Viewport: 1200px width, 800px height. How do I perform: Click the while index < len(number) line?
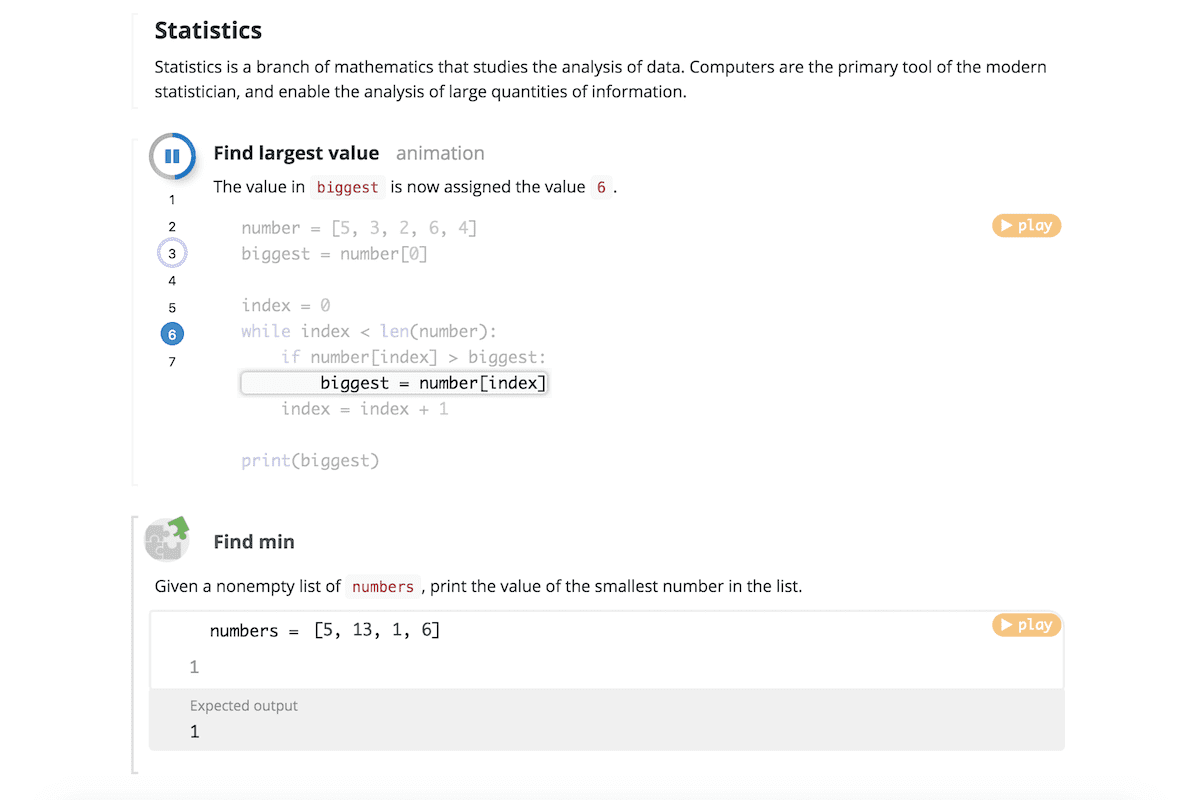coord(369,331)
